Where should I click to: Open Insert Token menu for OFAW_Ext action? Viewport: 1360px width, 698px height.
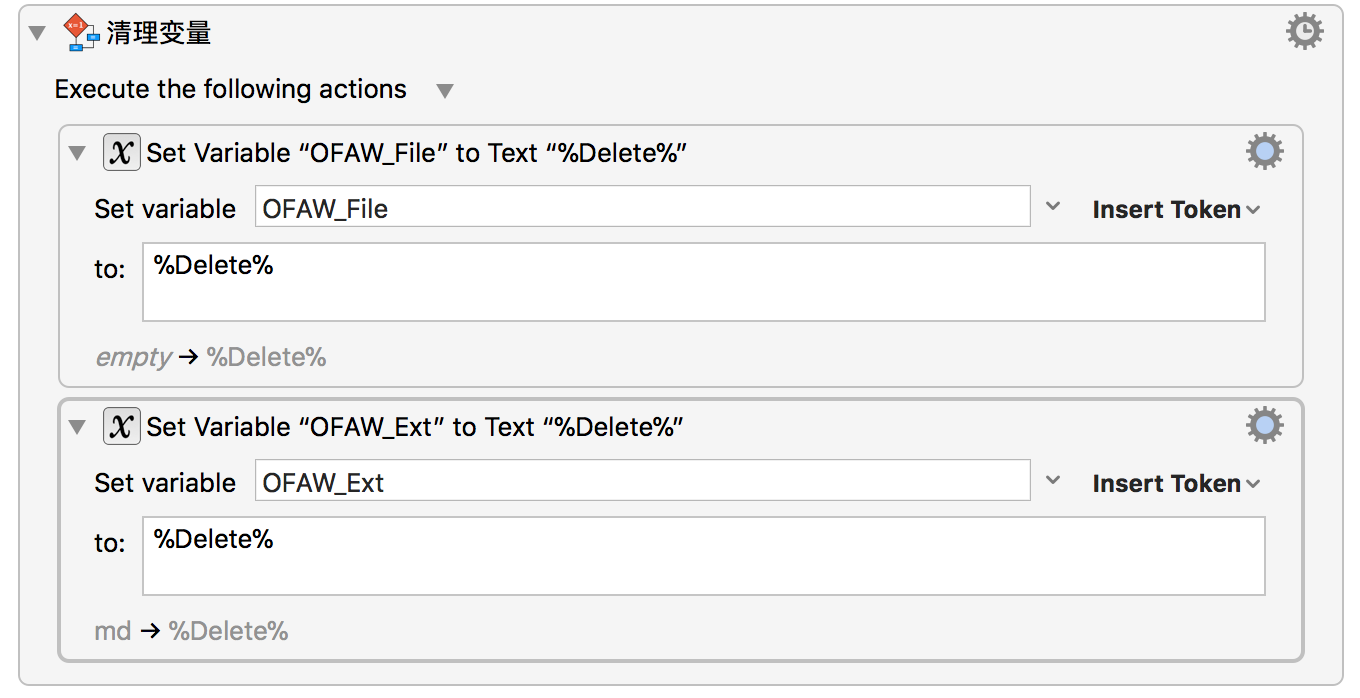coord(1176,483)
